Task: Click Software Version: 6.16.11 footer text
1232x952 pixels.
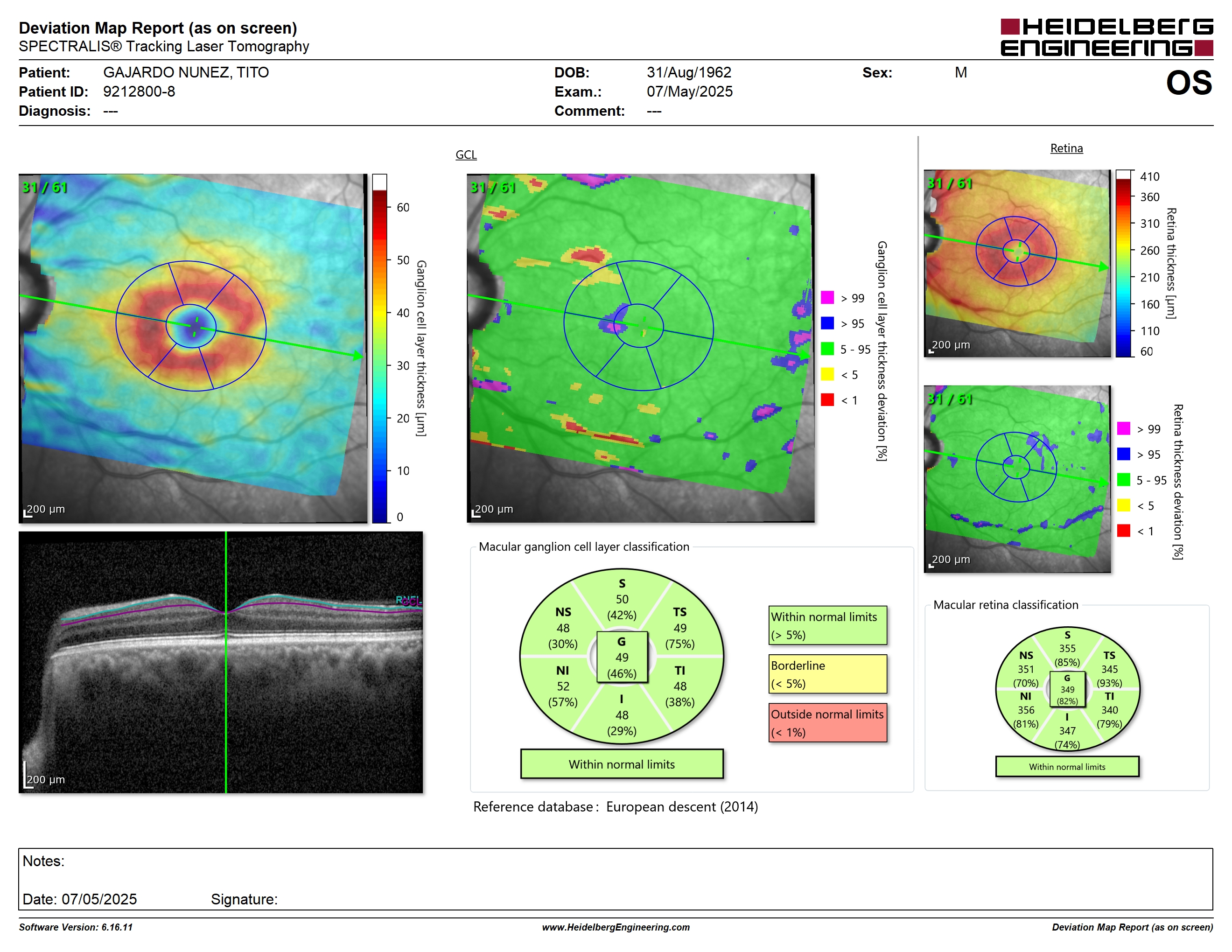Action: point(76,927)
